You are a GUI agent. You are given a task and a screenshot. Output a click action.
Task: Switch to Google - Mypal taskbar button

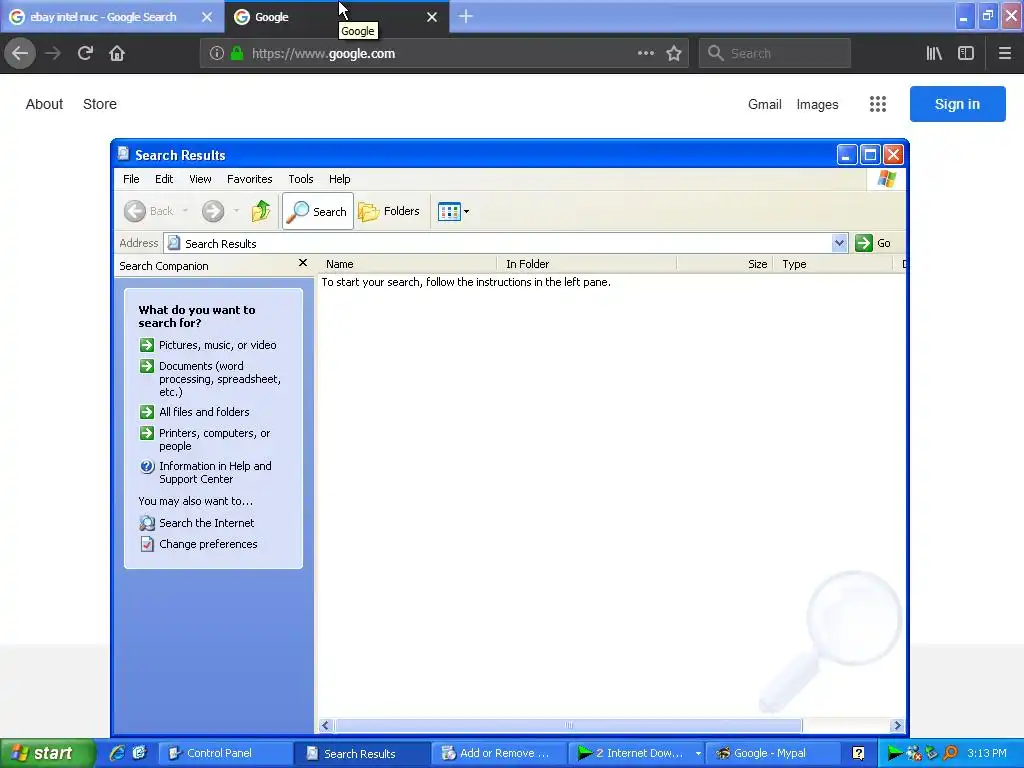pyautogui.click(x=775, y=753)
